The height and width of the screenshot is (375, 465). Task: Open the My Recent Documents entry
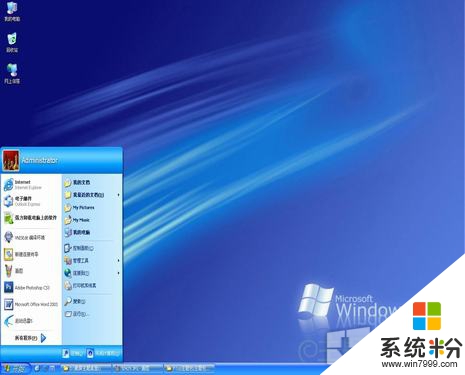click(92, 195)
